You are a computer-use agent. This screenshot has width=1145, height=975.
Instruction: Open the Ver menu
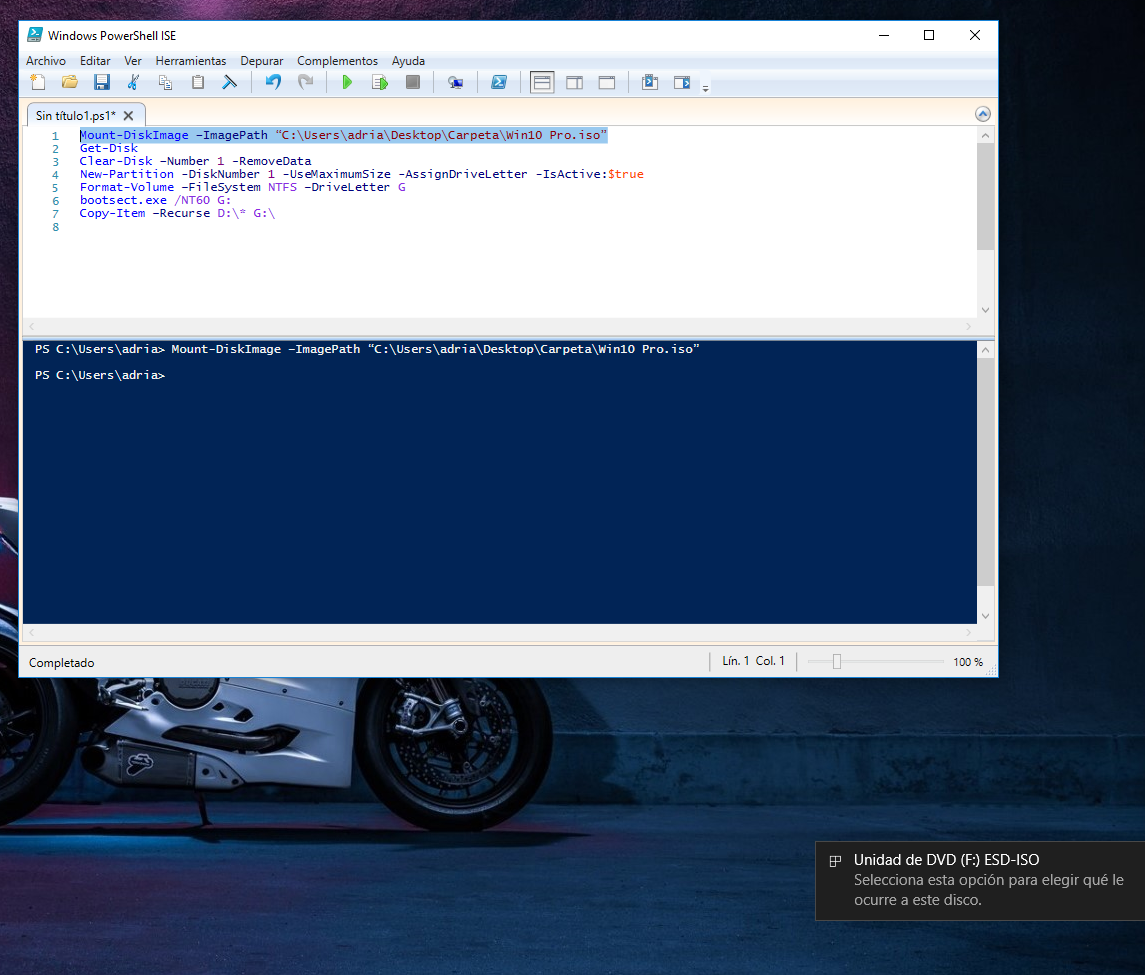click(133, 61)
